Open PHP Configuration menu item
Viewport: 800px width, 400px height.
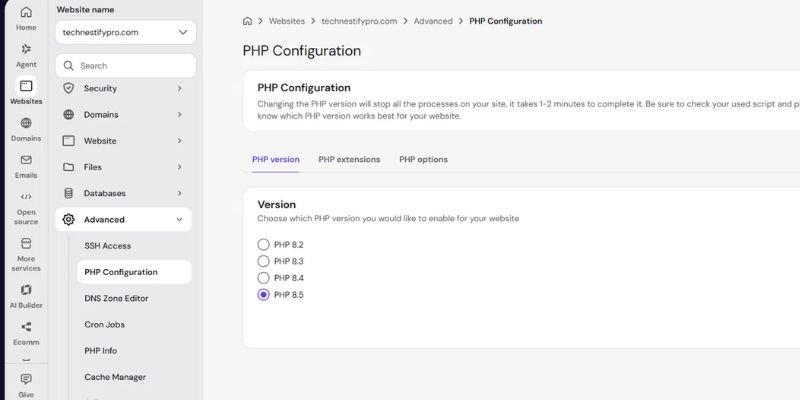point(134,272)
